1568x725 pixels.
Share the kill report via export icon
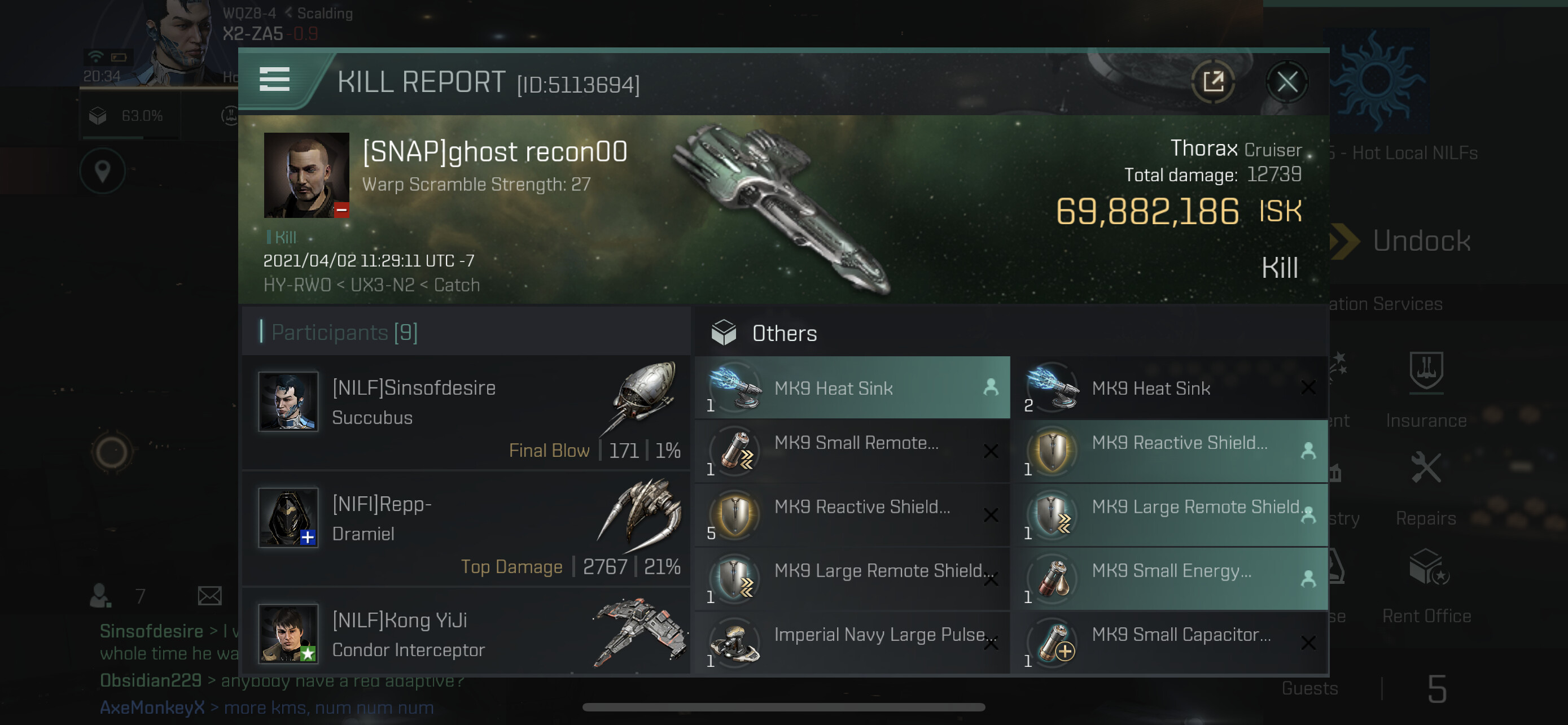pos(1212,81)
